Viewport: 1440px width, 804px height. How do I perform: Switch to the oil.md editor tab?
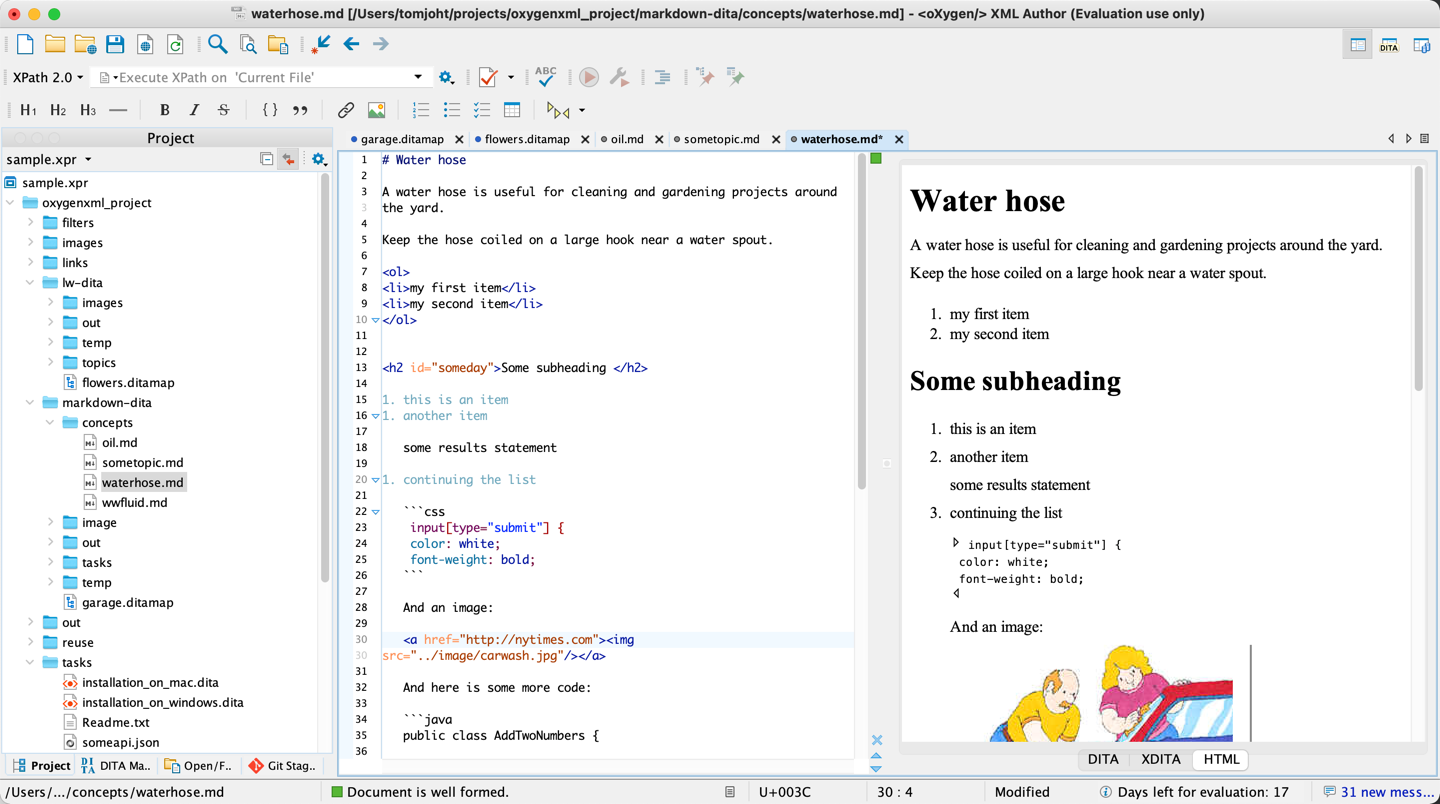pyautogui.click(x=626, y=139)
